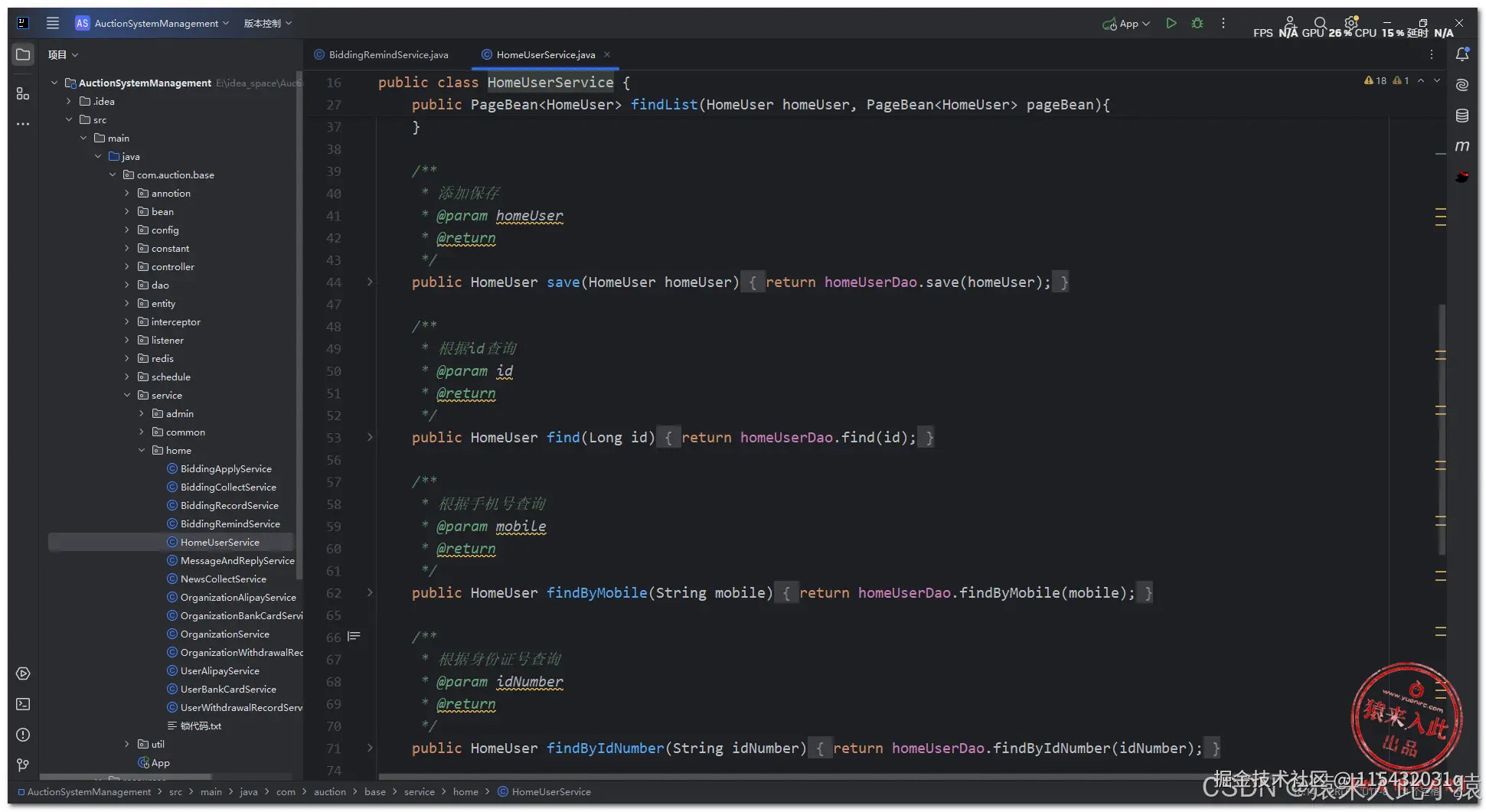Open the Project tool window icon
The width and height of the screenshot is (1486, 812).
coord(23,54)
